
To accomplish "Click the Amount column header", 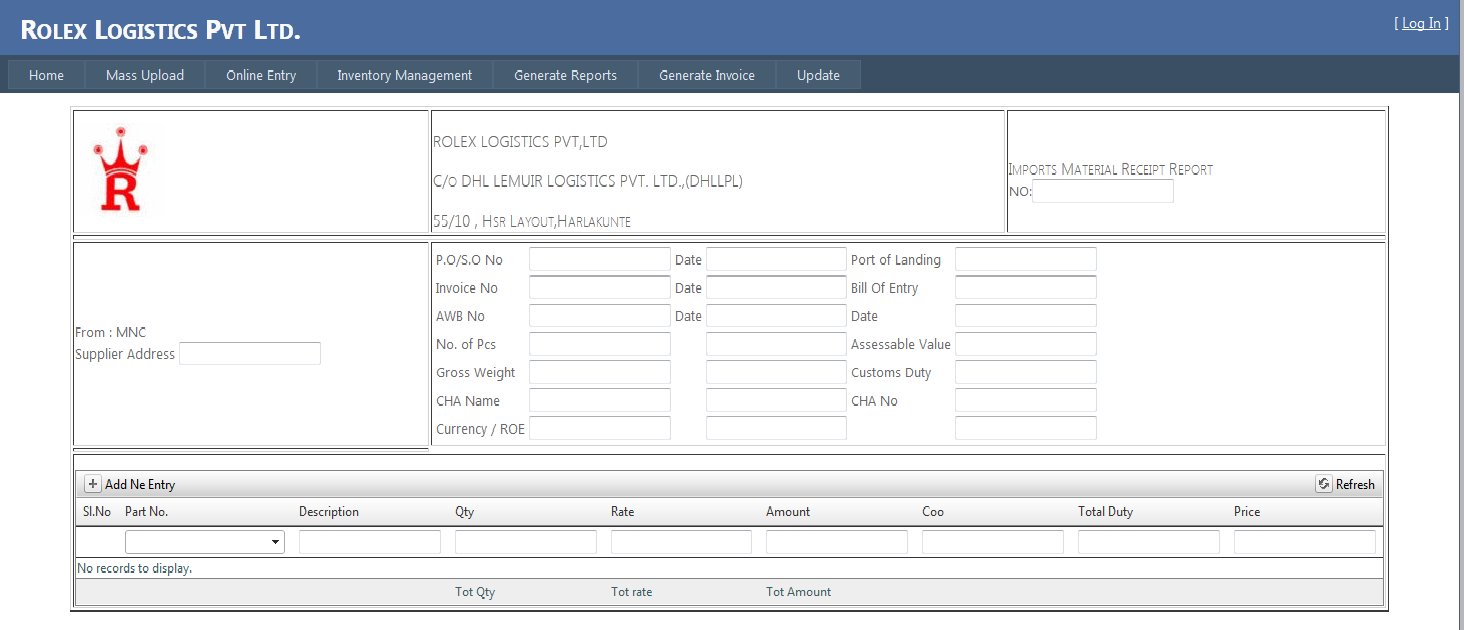I will 788,511.
